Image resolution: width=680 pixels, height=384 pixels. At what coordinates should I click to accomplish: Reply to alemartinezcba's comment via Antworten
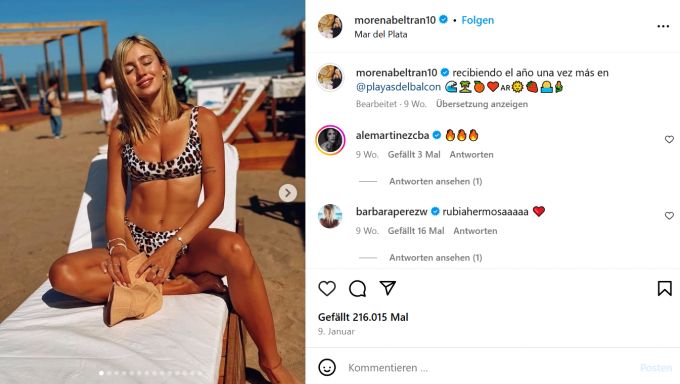471,154
